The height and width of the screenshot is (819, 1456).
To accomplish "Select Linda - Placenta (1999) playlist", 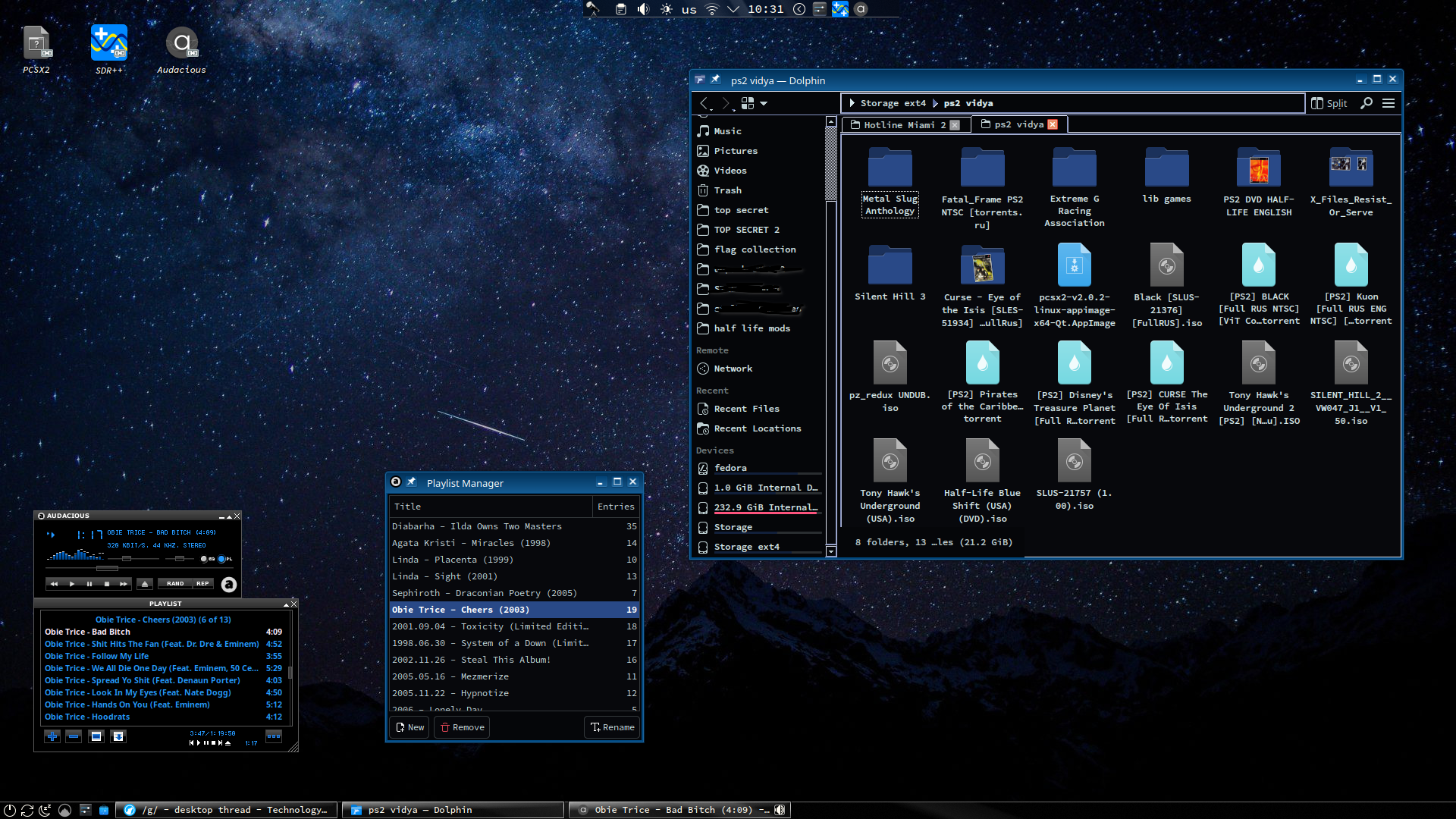I will tap(514, 560).
